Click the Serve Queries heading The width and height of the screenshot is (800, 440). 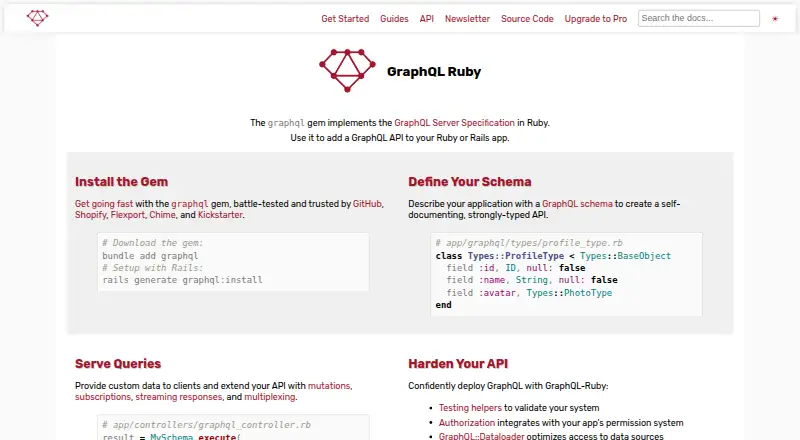coord(118,363)
